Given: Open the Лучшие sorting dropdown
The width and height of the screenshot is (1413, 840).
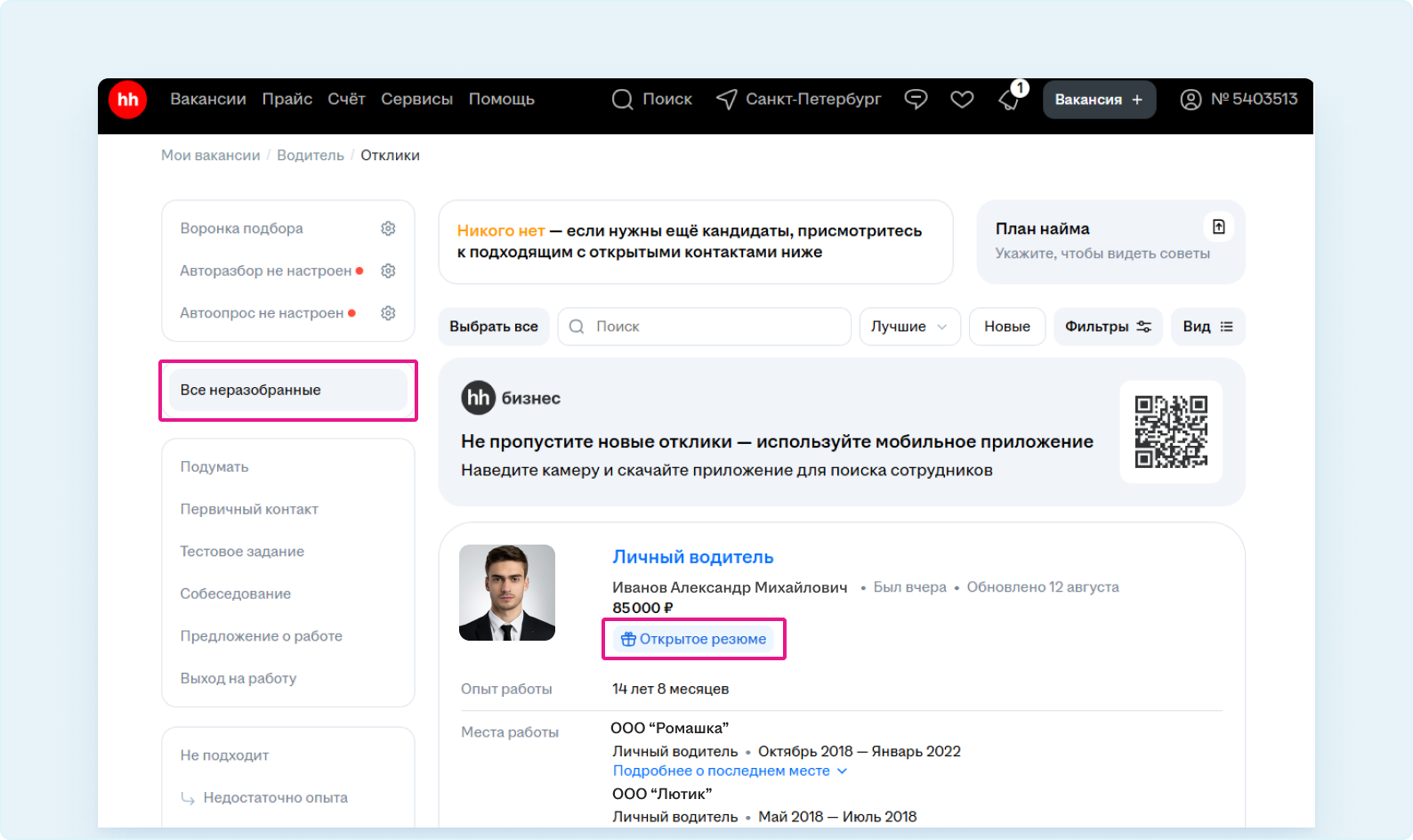Looking at the screenshot, I should point(909,327).
